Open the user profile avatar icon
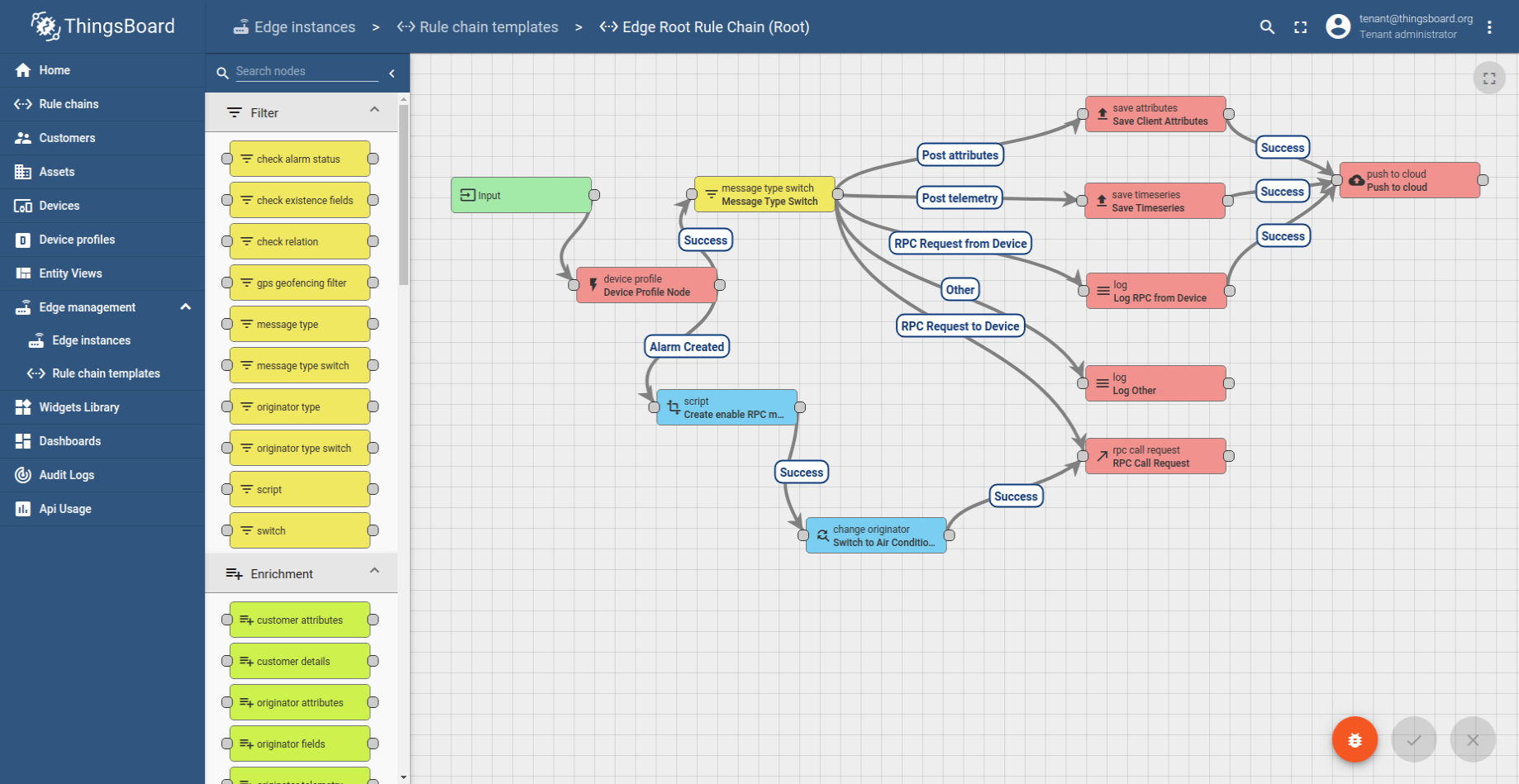Screen dimensions: 1519x784 pos(1338,26)
